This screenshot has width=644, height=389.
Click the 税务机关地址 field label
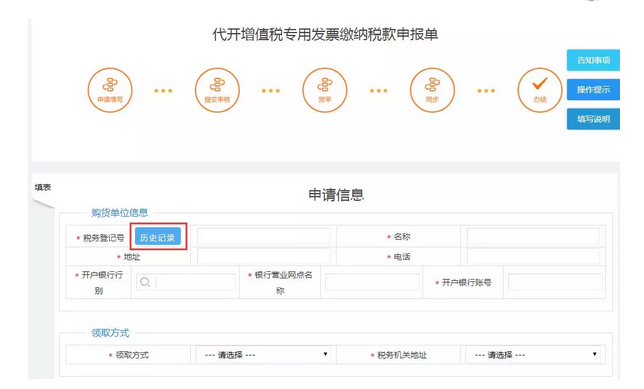(402, 355)
